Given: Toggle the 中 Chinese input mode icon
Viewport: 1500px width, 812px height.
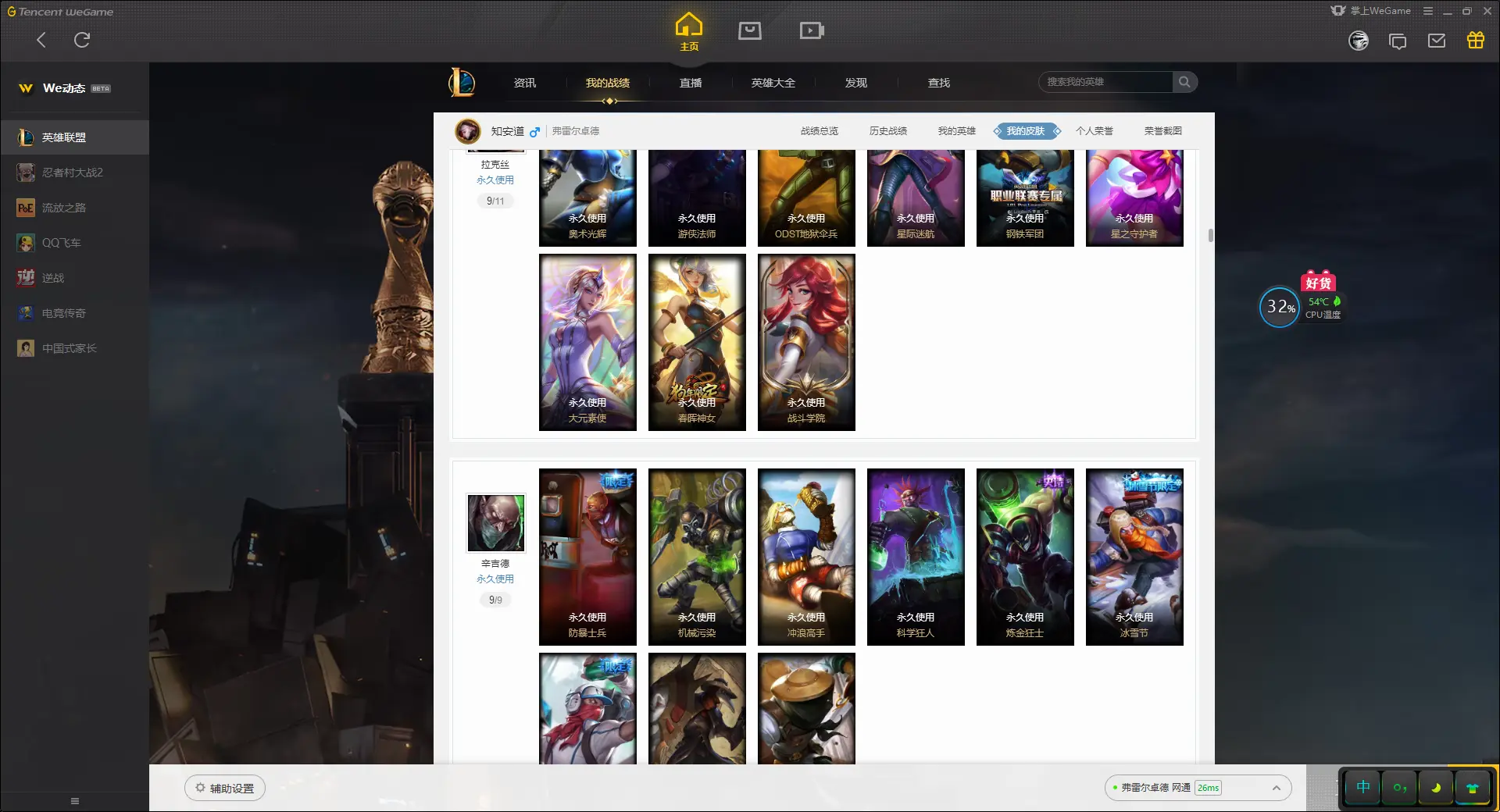Looking at the screenshot, I should (x=1362, y=787).
